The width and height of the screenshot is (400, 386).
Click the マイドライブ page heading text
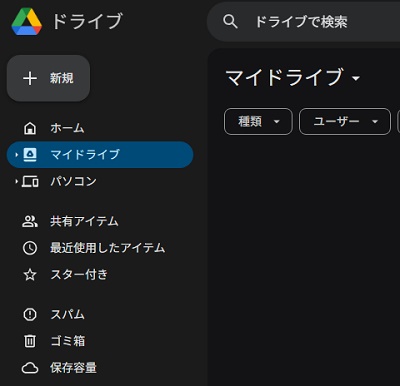coord(285,78)
